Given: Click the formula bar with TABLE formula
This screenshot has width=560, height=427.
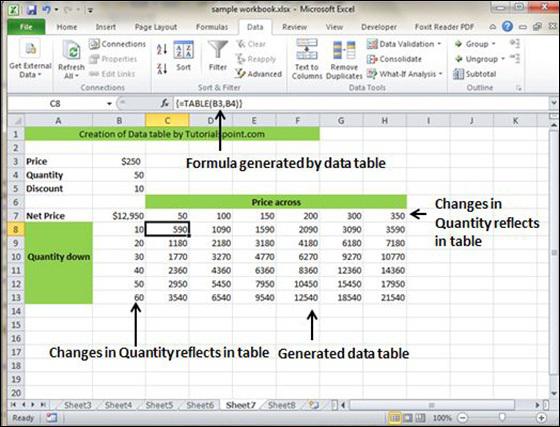Looking at the screenshot, I should click(361, 104).
